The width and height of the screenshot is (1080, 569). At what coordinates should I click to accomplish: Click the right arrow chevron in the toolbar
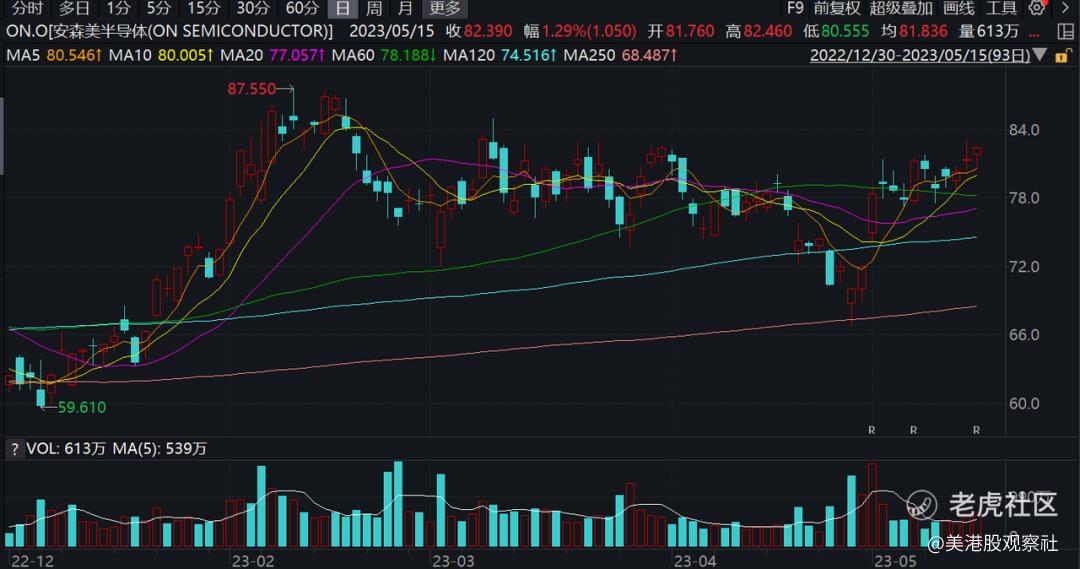coord(1064,7)
